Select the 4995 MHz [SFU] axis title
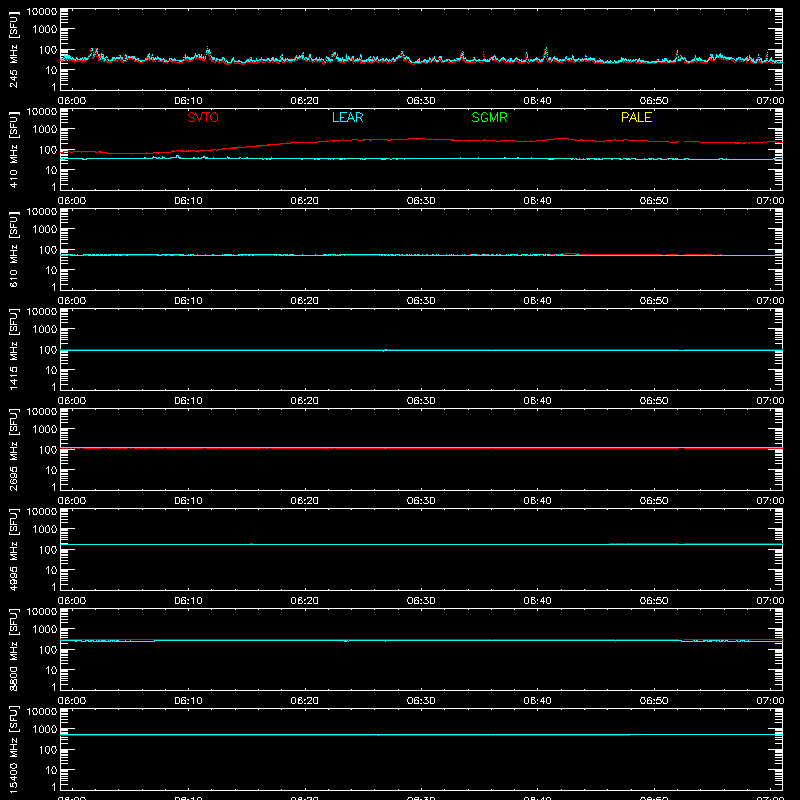 13,549
